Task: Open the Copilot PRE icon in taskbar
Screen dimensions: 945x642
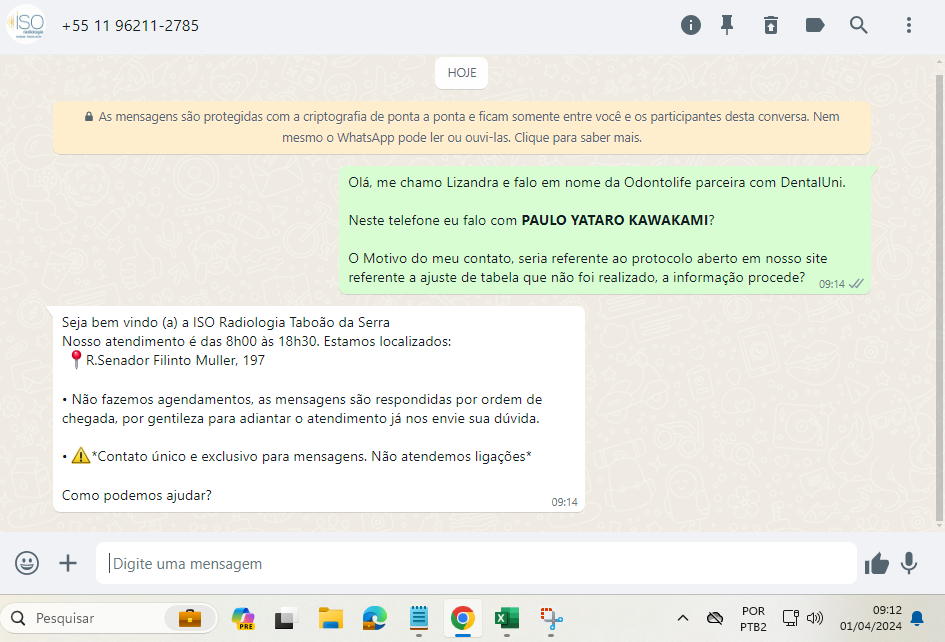Action: pos(243,618)
